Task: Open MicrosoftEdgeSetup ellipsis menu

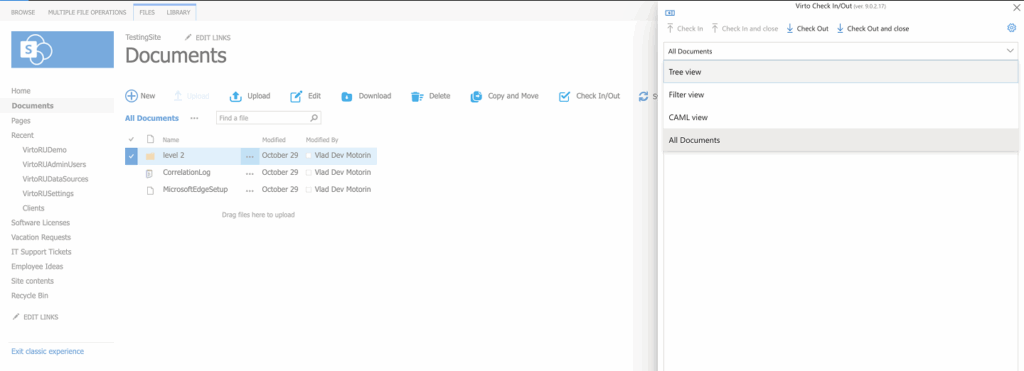Action: [x=249, y=190]
